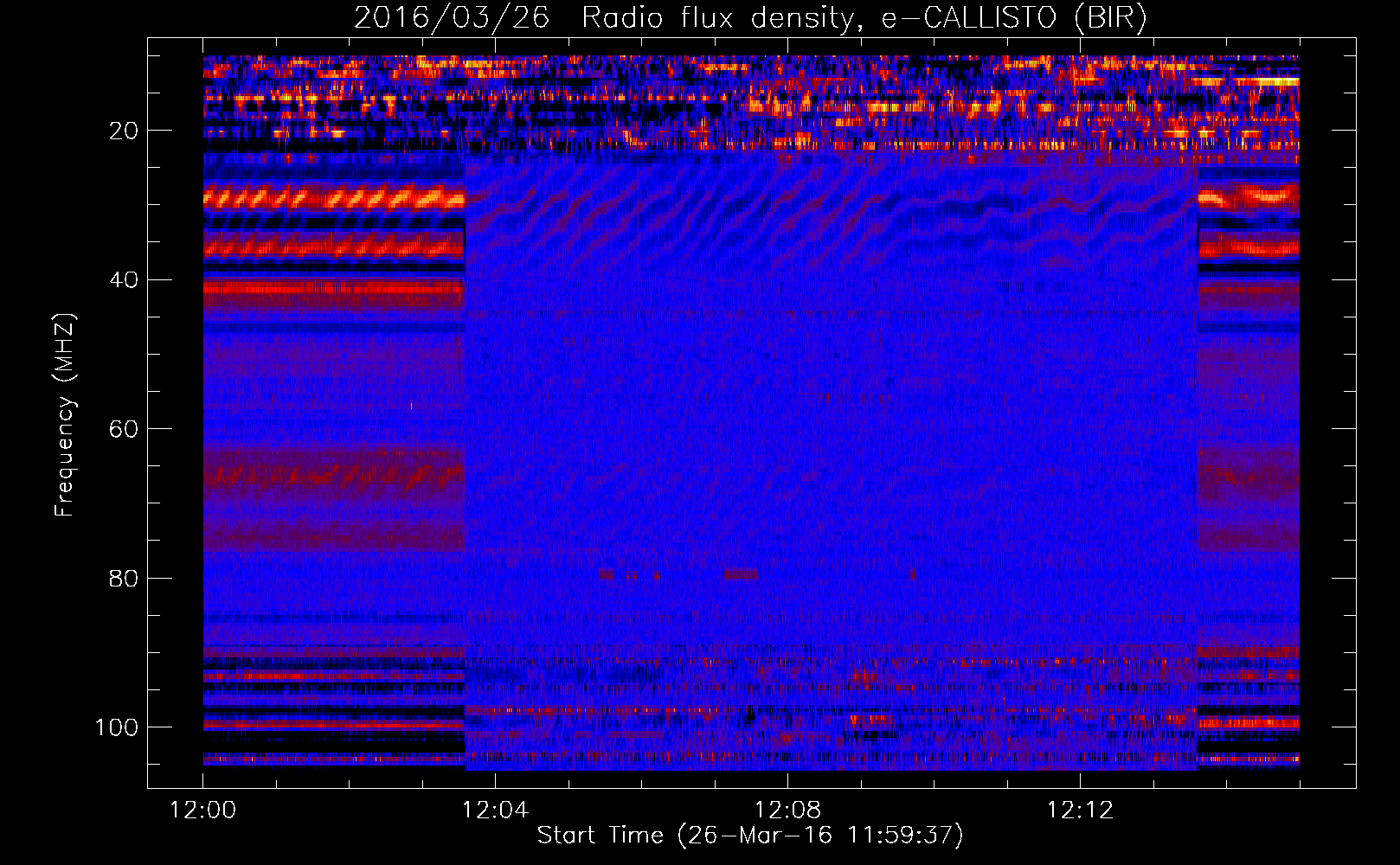Screen dimensions: 1400x865
Task: Click the 12:08 time tick label
Action: click(787, 811)
